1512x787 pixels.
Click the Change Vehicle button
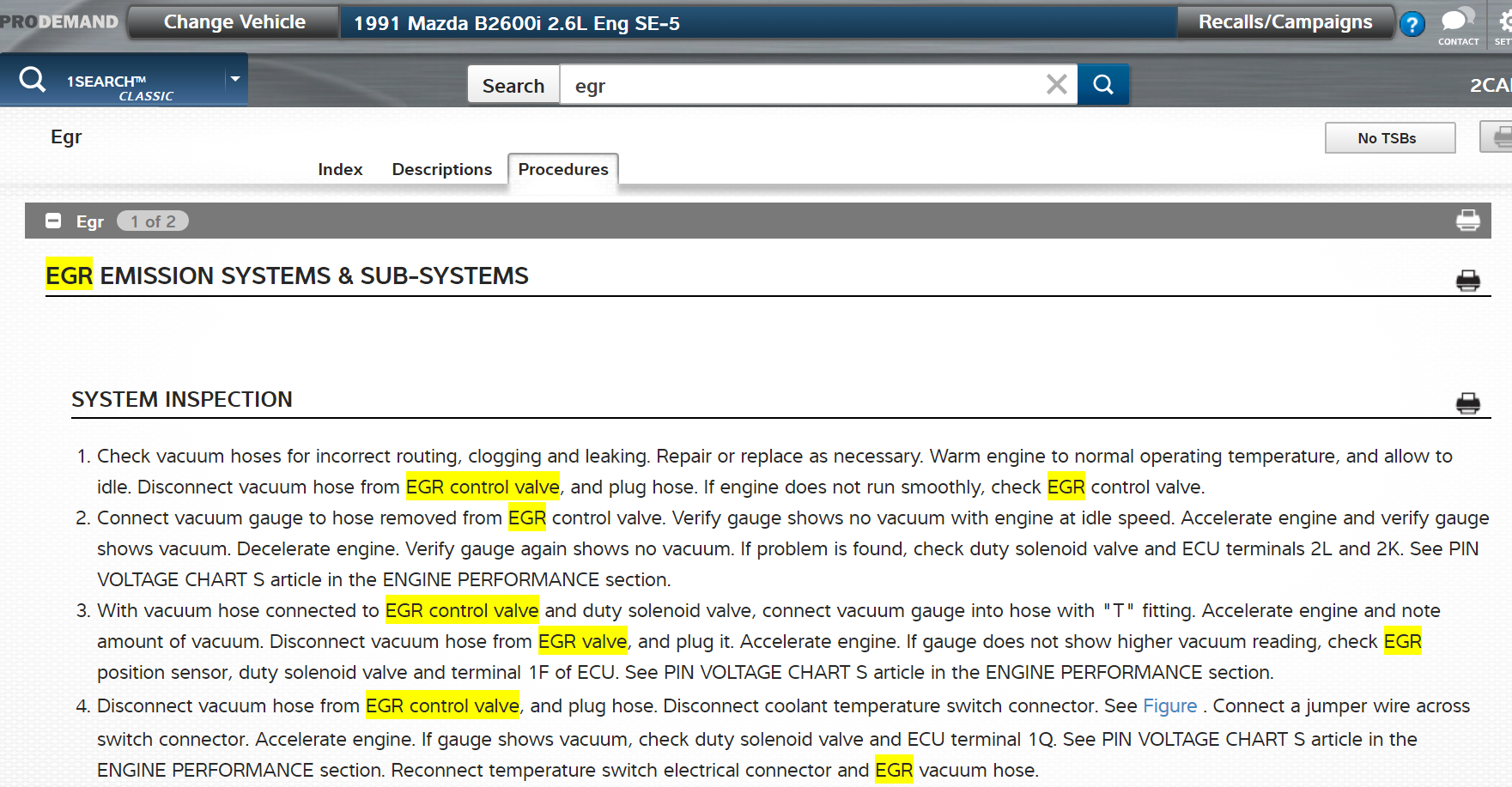tap(234, 22)
